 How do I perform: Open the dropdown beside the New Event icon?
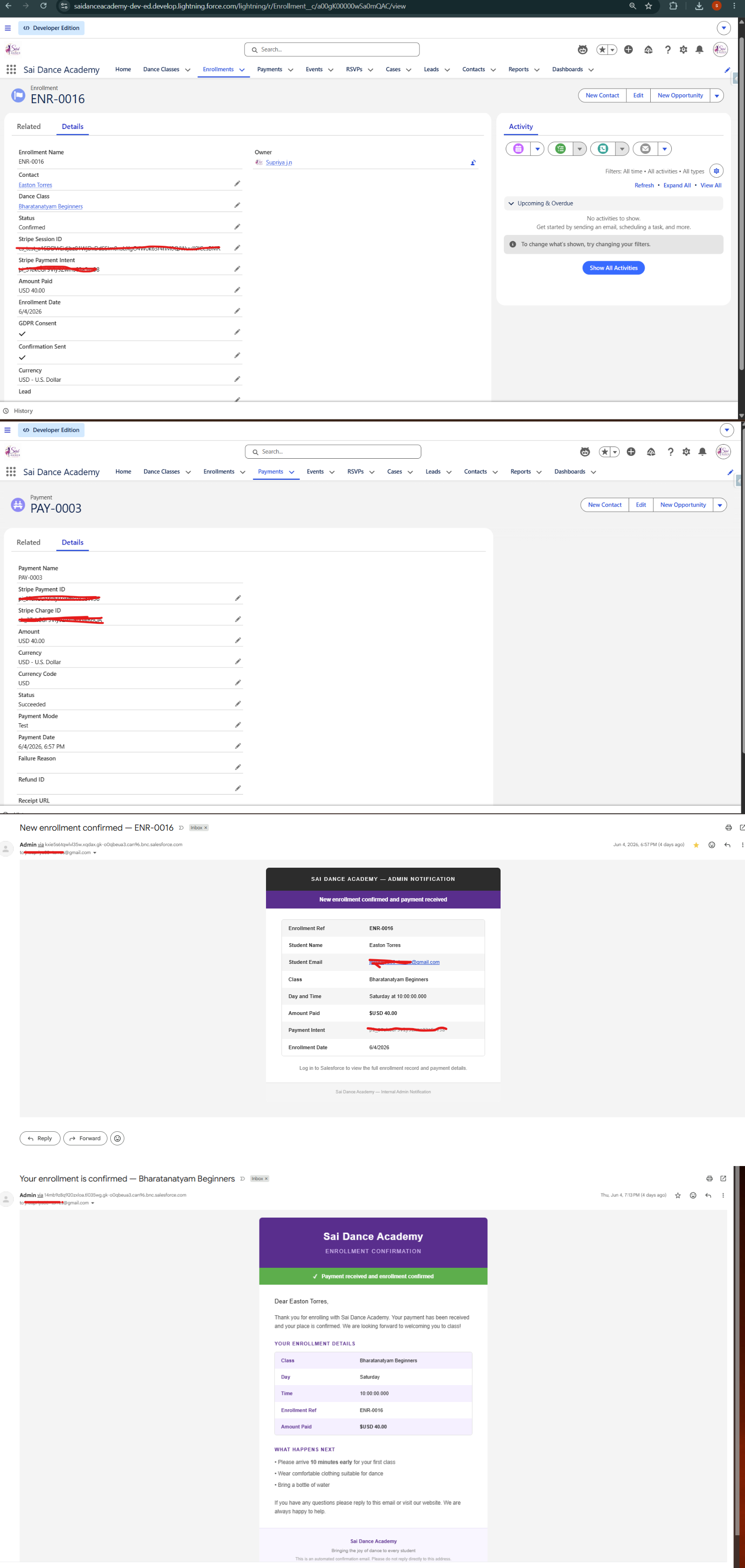tap(538, 149)
